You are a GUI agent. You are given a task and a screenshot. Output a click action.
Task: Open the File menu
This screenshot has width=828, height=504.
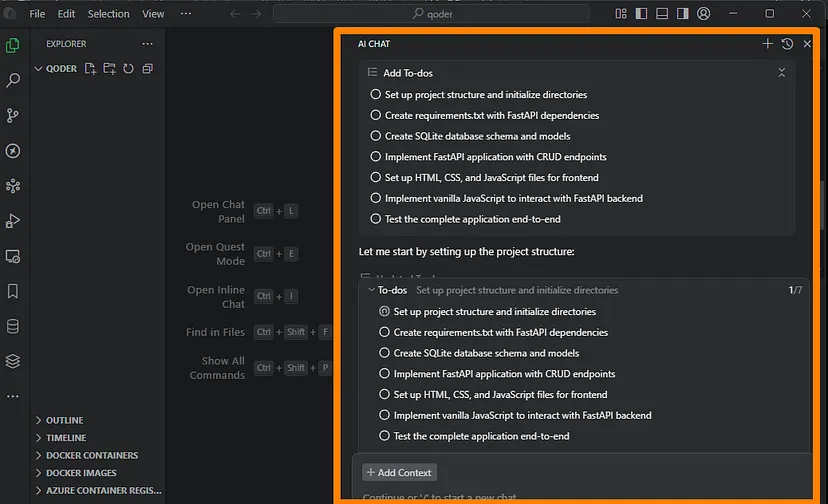pos(37,14)
